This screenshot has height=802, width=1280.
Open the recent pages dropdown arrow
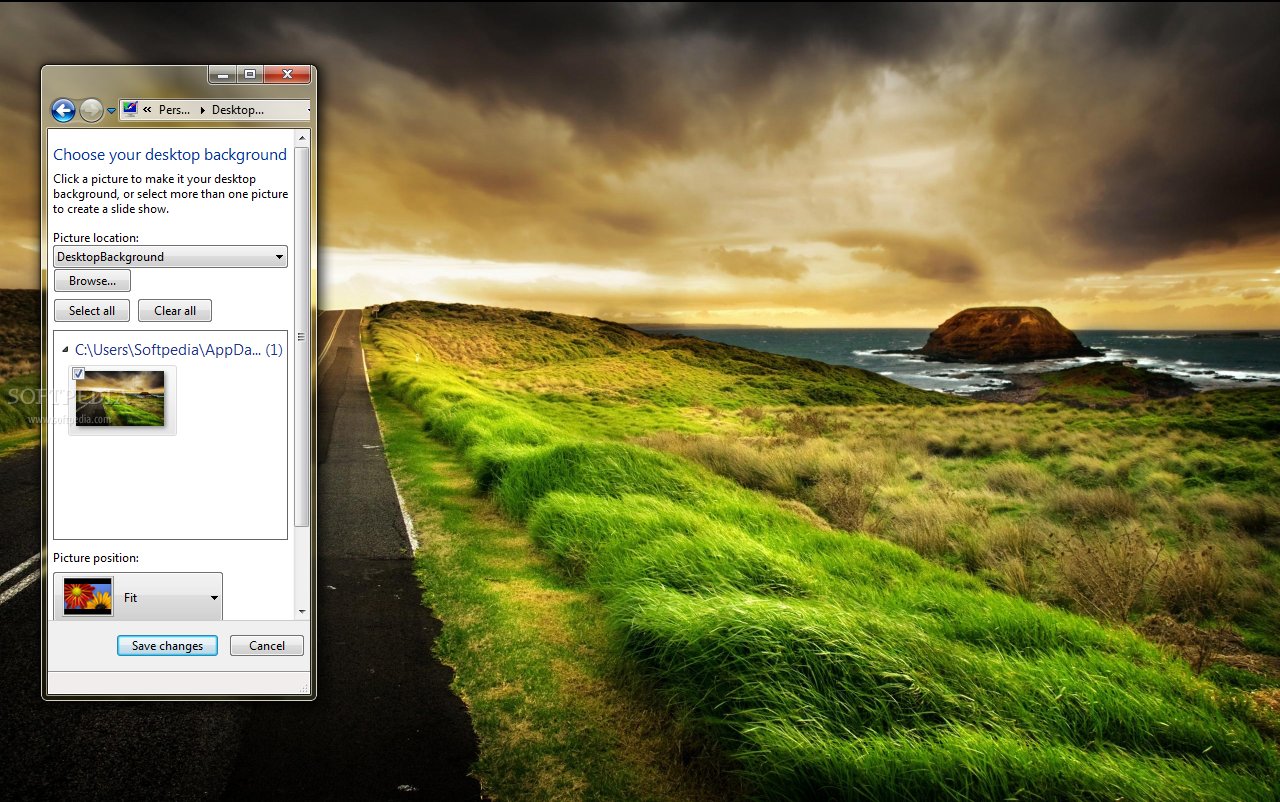(111, 111)
